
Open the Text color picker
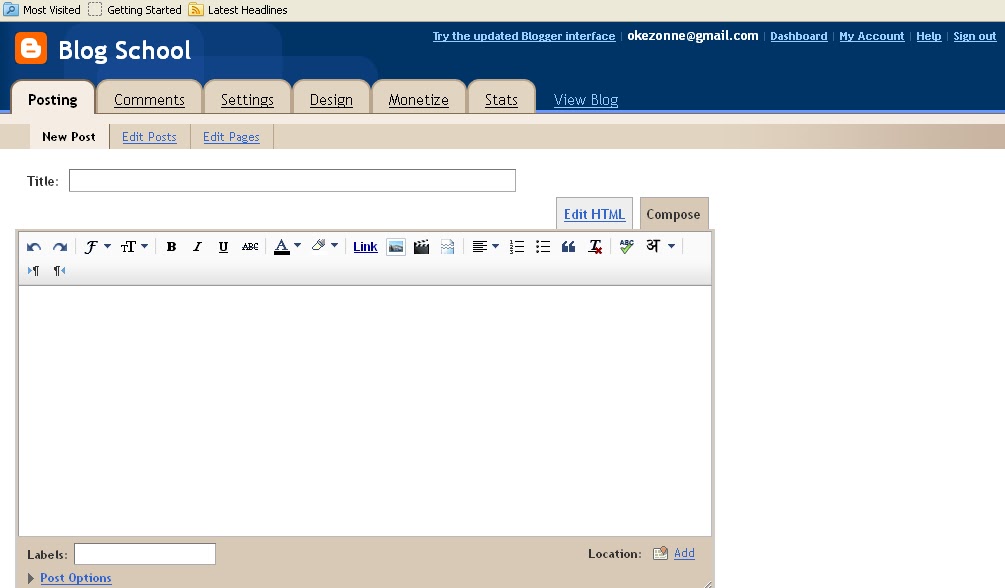tap(287, 246)
